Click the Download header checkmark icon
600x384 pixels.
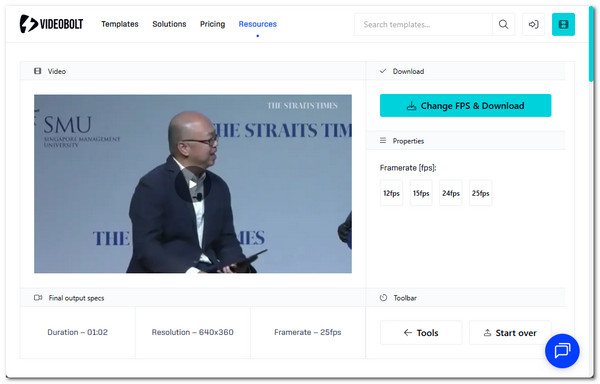[383, 71]
